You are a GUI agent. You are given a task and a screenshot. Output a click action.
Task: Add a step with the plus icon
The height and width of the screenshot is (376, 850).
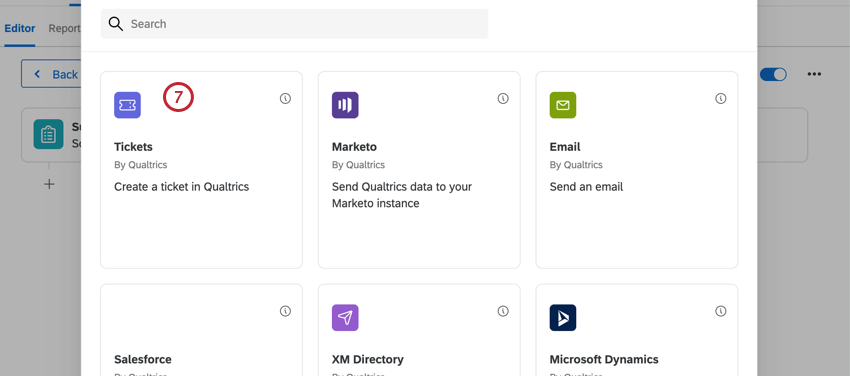49,184
